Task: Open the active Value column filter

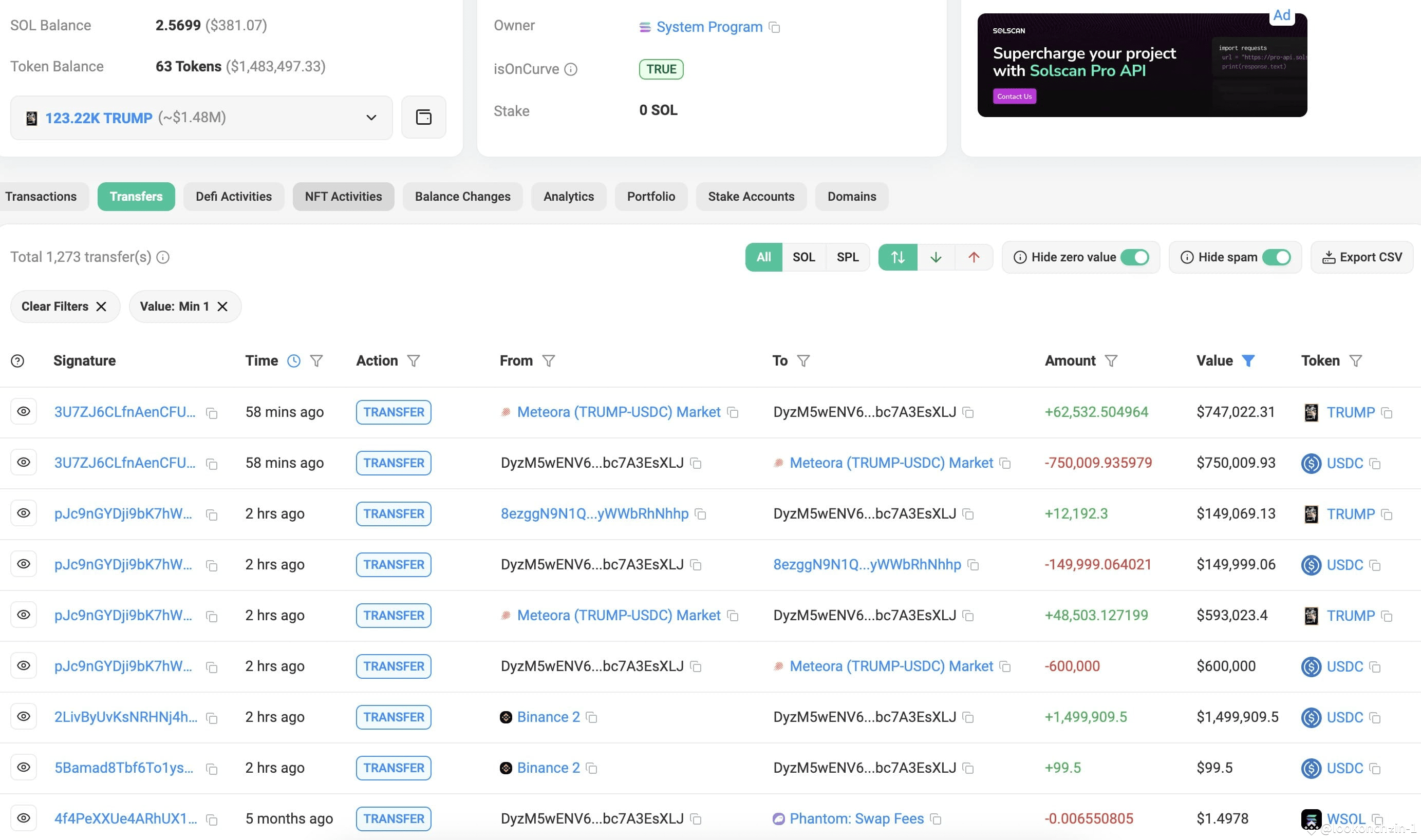Action: [x=1248, y=360]
